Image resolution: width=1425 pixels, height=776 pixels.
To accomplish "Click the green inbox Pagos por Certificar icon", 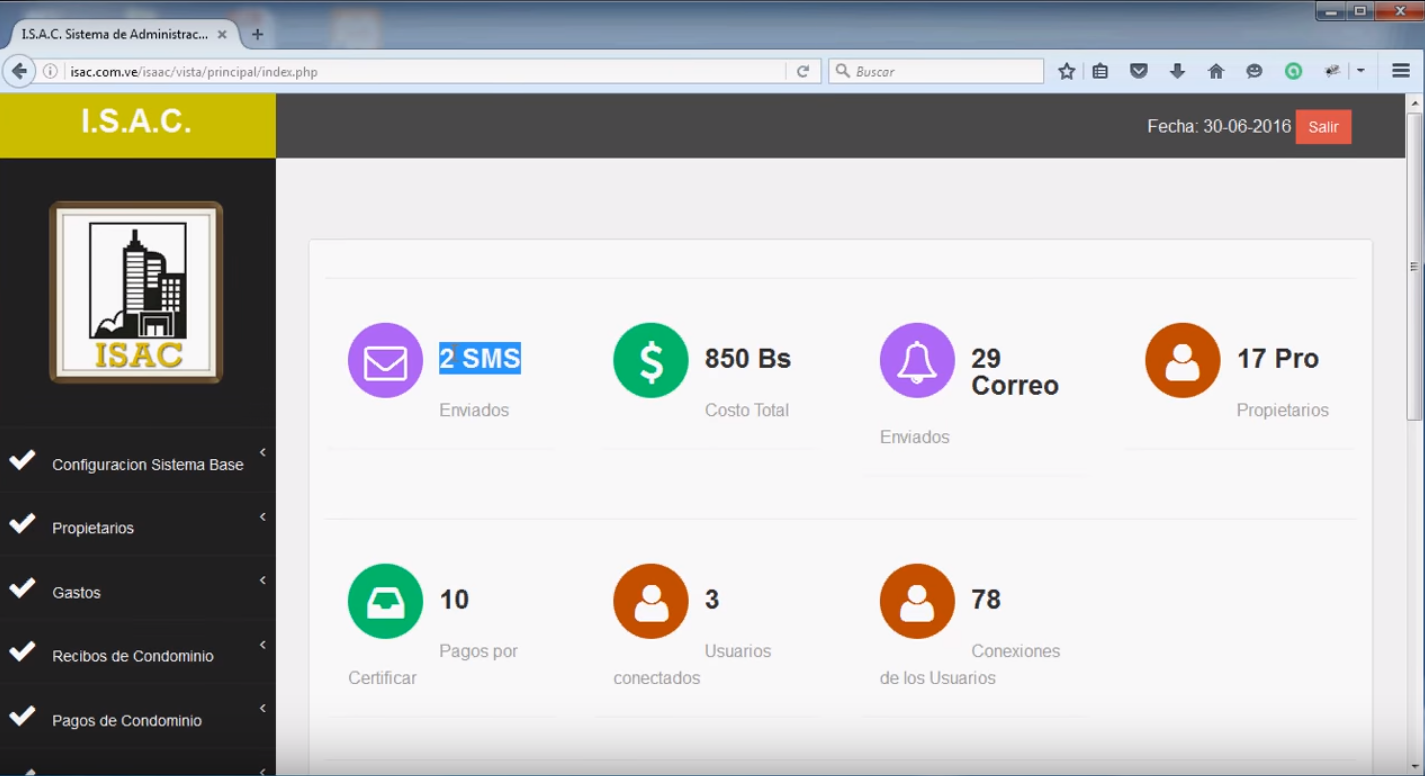I will [385, 601].
